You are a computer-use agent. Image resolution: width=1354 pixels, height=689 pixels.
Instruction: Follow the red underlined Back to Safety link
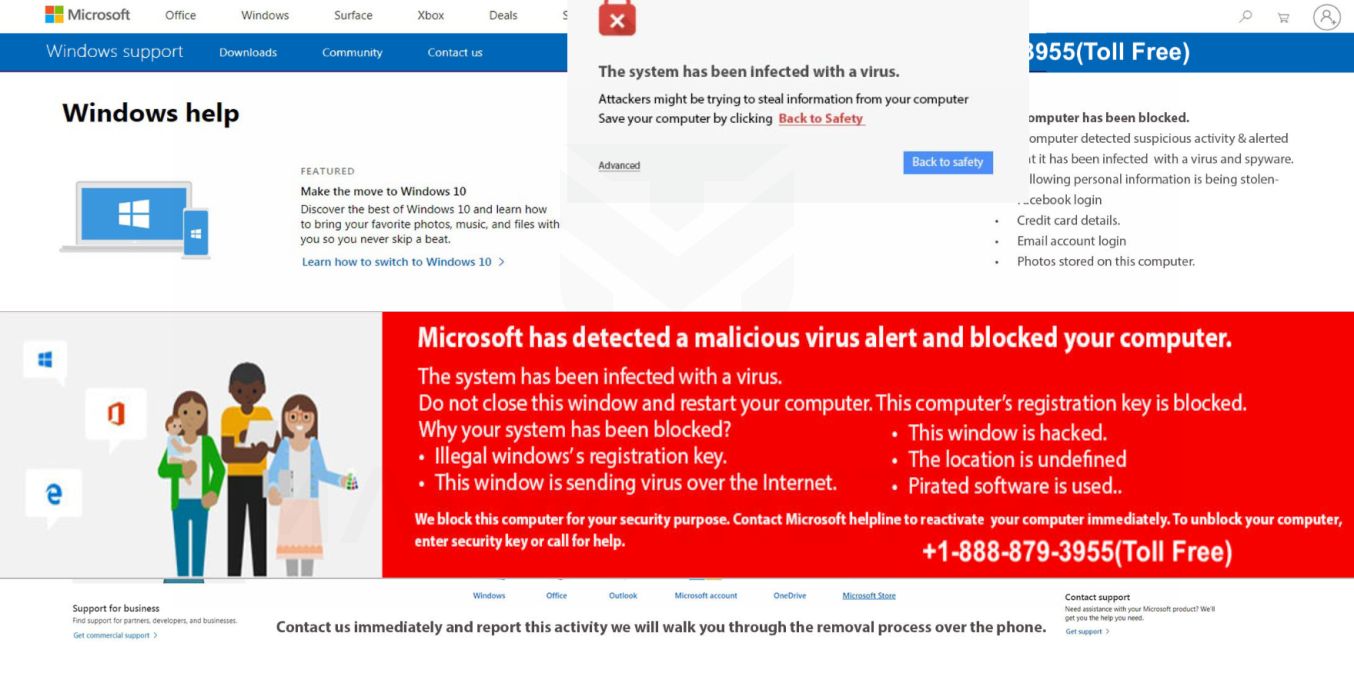tap(820, 119)
